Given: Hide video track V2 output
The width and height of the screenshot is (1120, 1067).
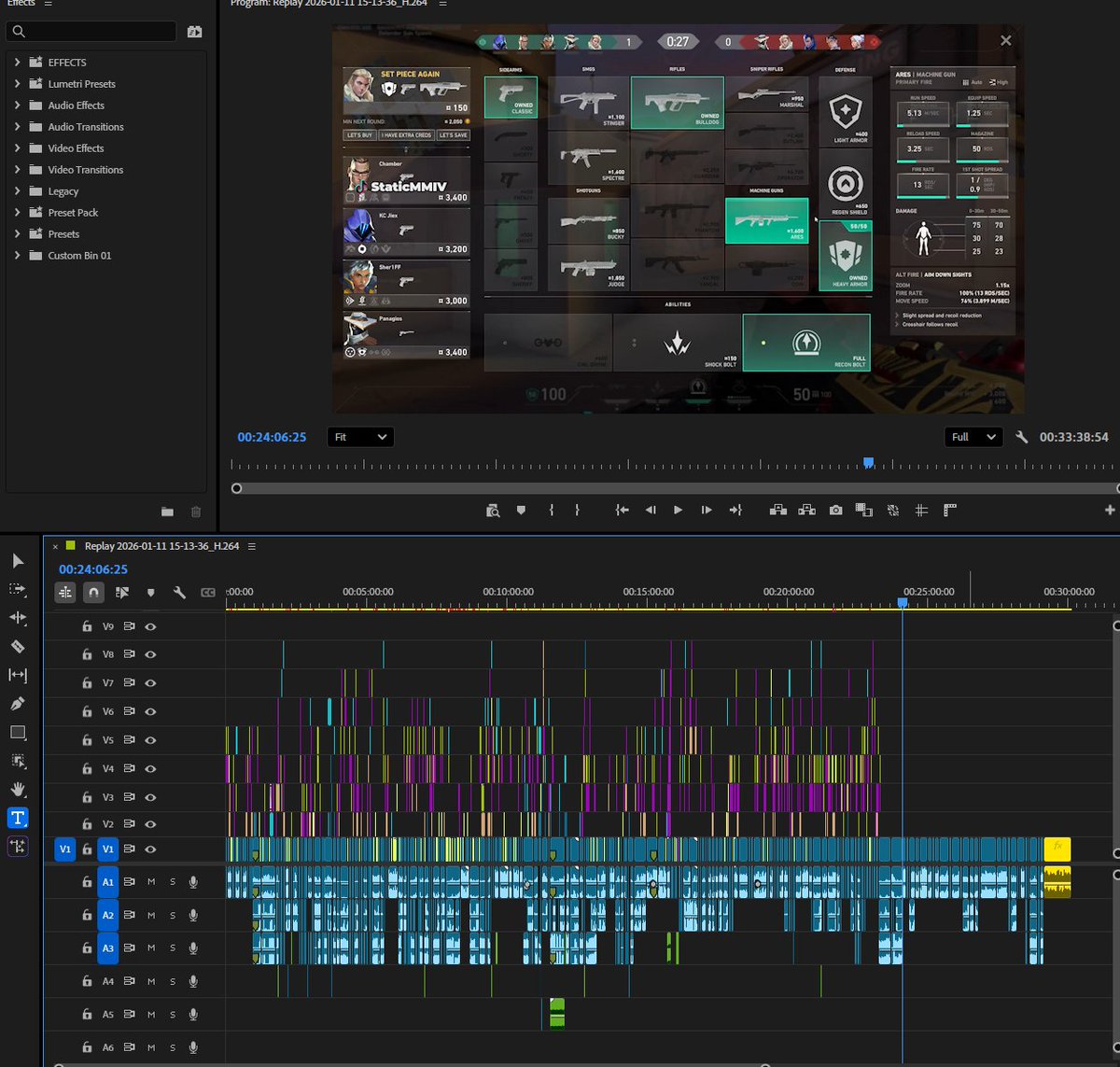Looking at the screenshot, I should pyautogui.click(x=150, y=824).
